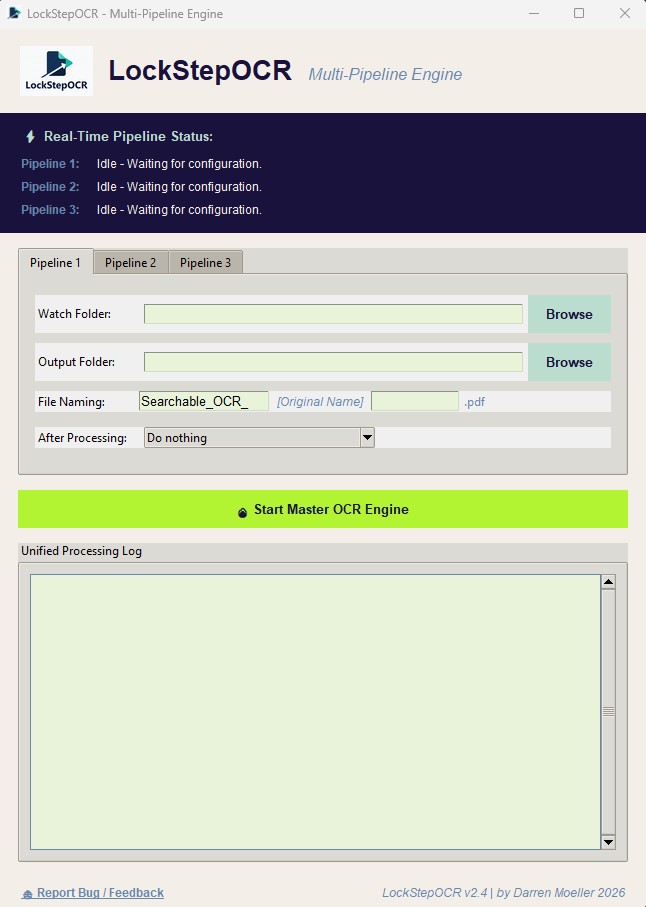Click the Watch Folder input field

333,314
